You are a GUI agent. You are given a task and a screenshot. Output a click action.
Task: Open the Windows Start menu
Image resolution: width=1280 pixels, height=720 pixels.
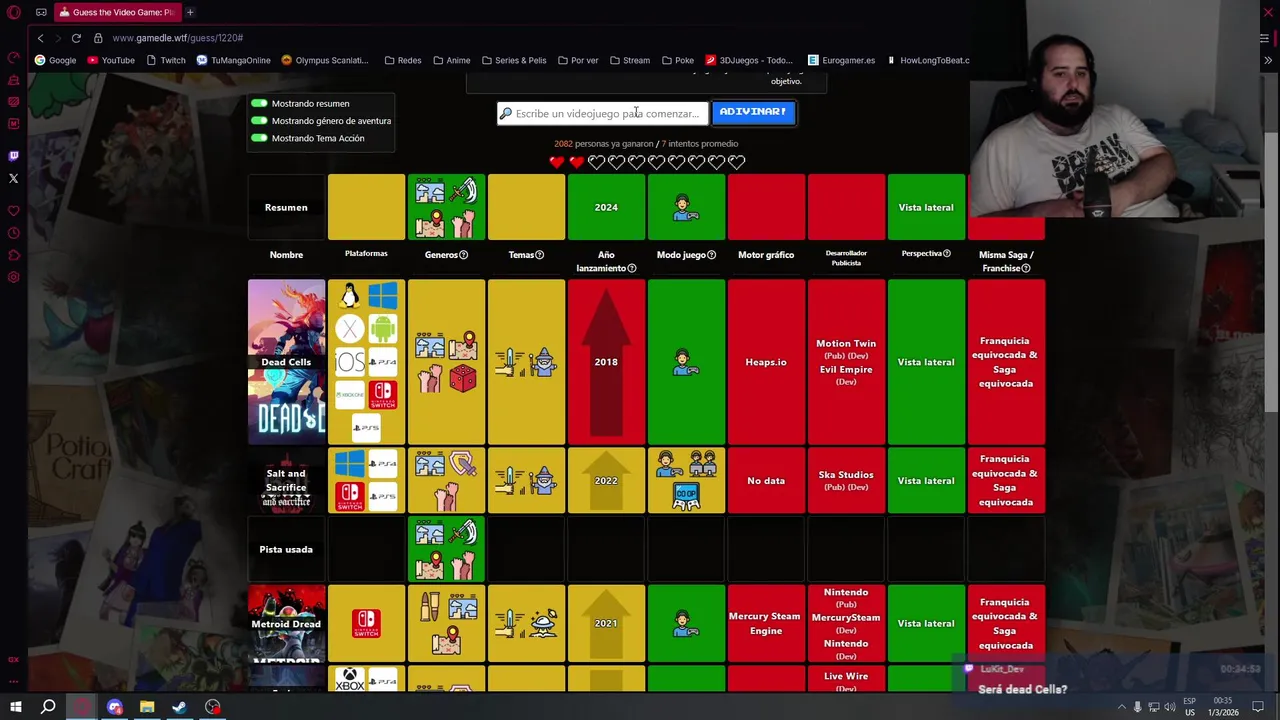point(16,707)
